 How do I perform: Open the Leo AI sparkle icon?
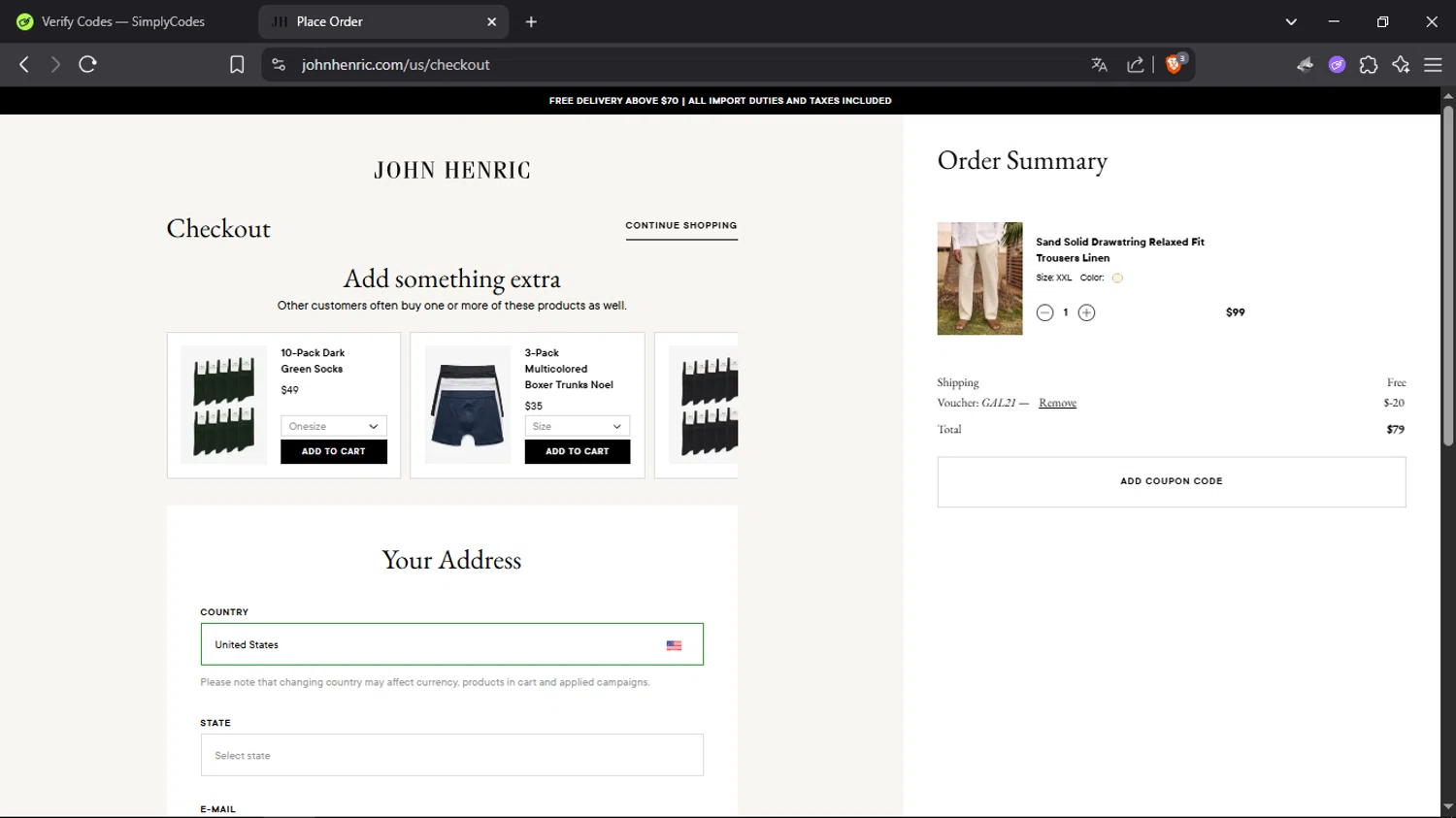pyautogui.click(x=1401, y=65)
